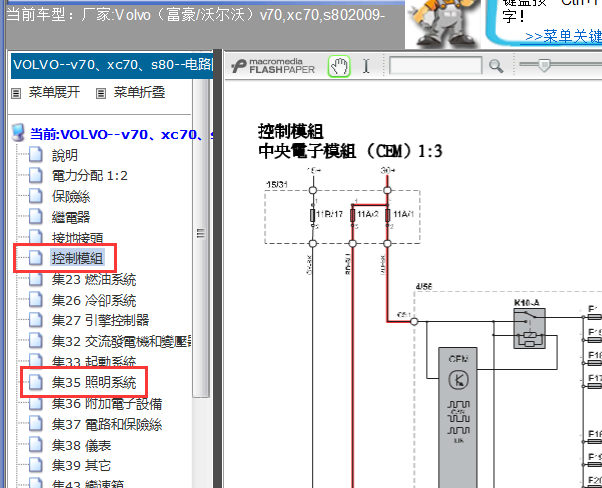602x488 pixels.
Task: Open the >>菜单关键 link
Action: point(563,36)
